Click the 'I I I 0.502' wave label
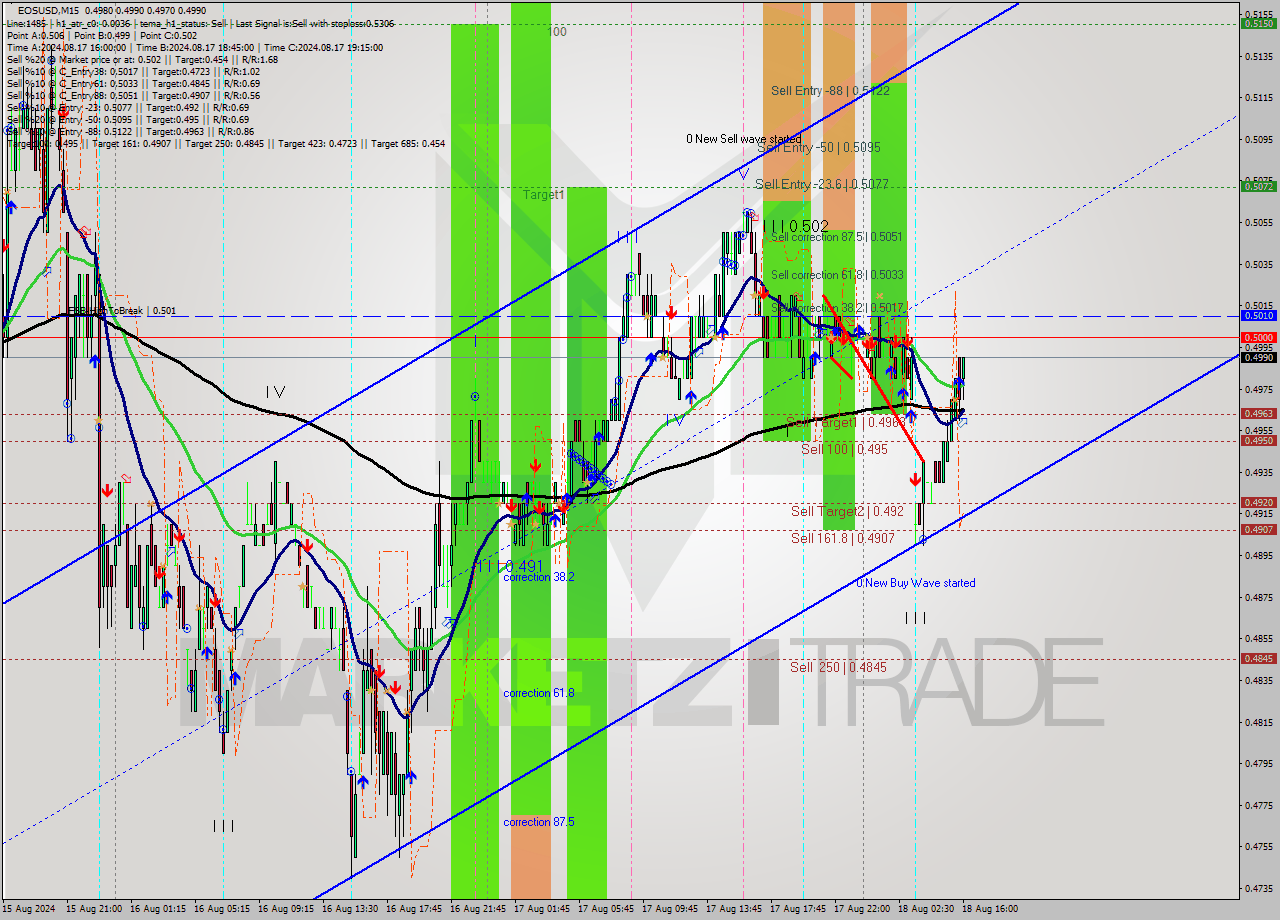This screenshot has width=1280, height=920. [795, 226]
